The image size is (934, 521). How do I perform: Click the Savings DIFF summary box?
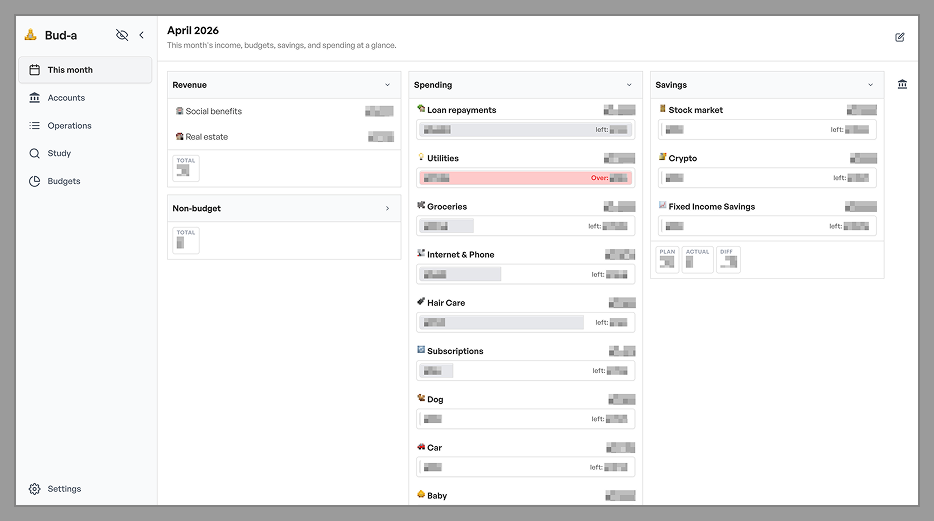pos(728,260)
